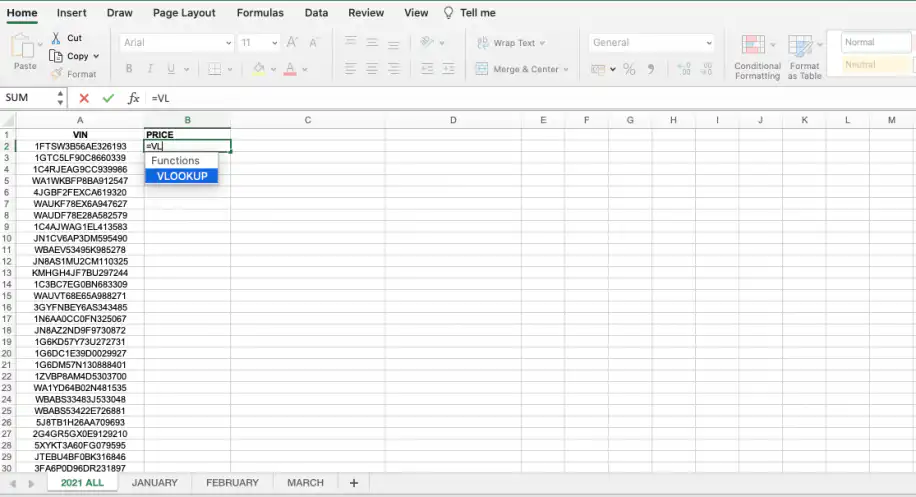
Task: Apply comma style number format
Action: tap(651, 69)
